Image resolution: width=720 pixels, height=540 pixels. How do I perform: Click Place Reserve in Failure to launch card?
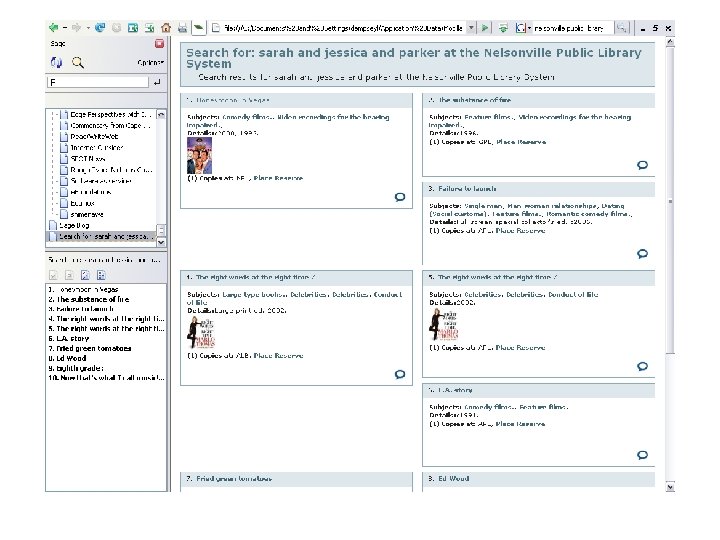[520, 231]
